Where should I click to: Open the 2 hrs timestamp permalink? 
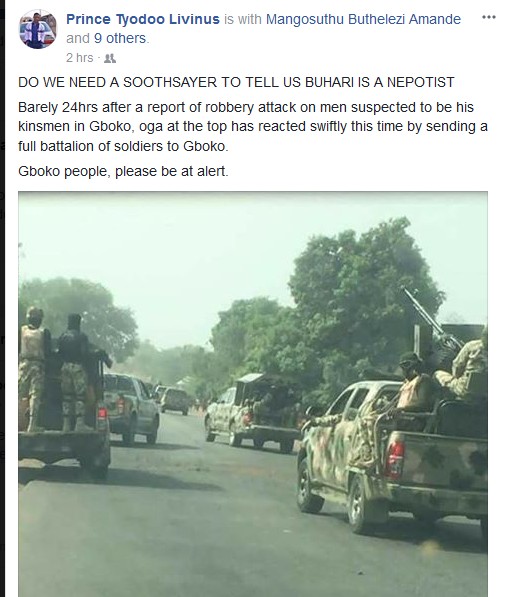[x=79, y=58]
